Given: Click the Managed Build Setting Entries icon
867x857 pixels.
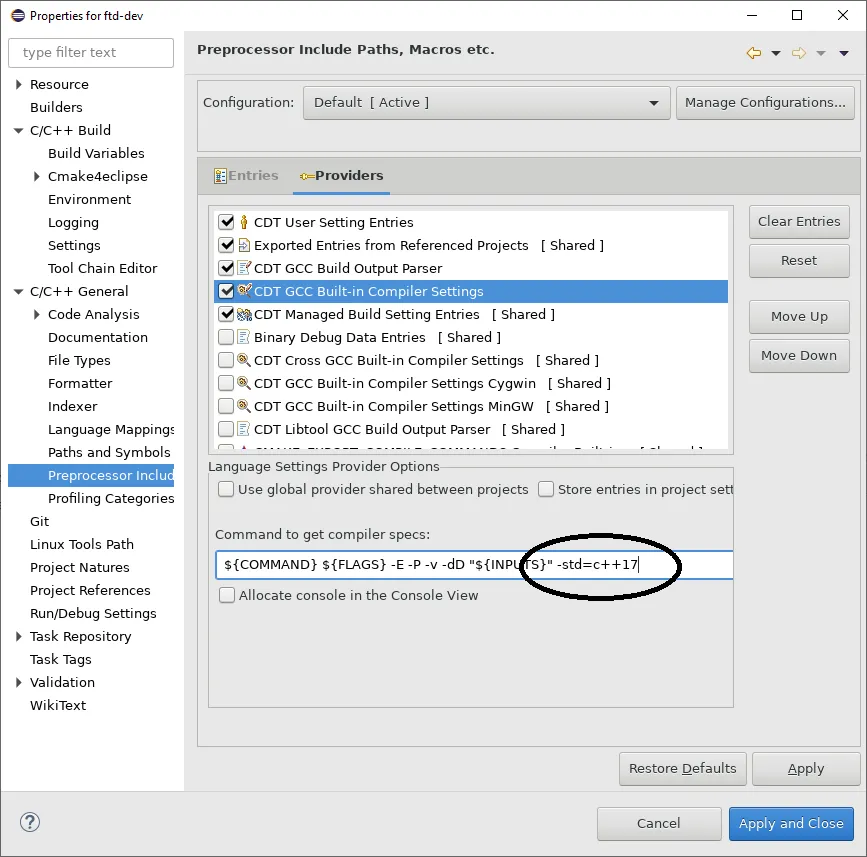Looking at the screenshot, I should (244, 314).
